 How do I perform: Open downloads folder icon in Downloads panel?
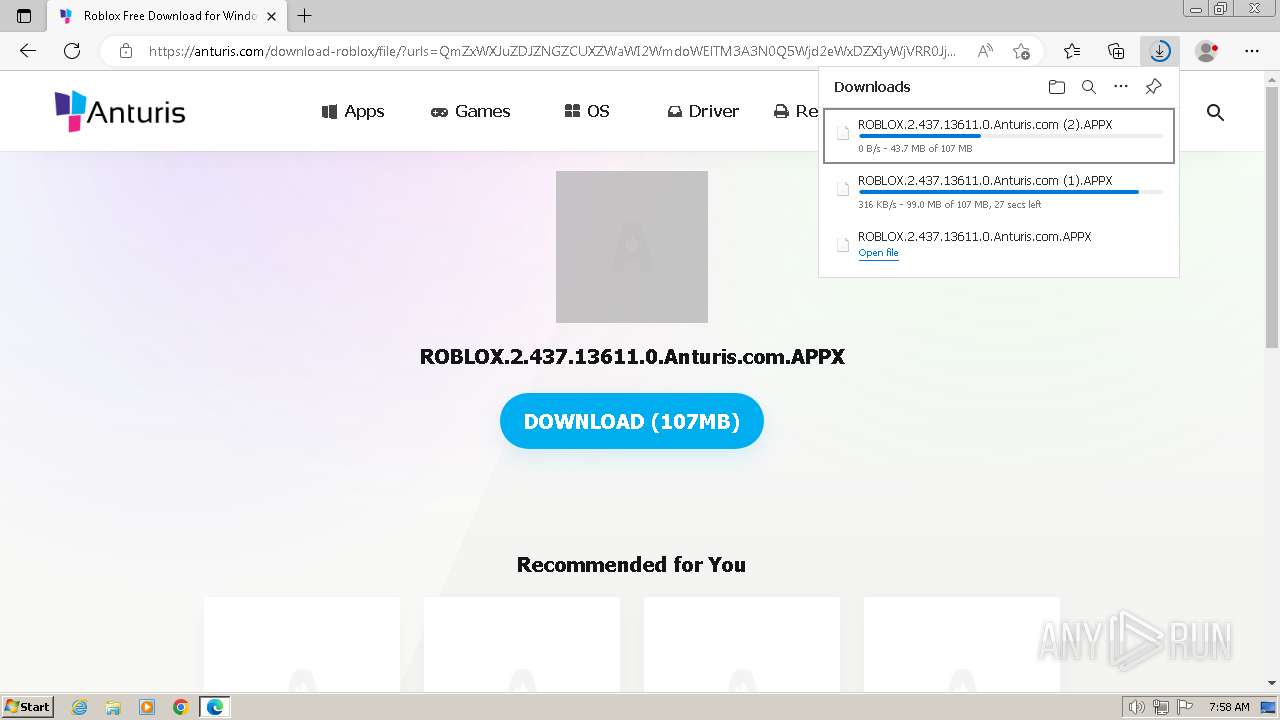pos(1057,87)
